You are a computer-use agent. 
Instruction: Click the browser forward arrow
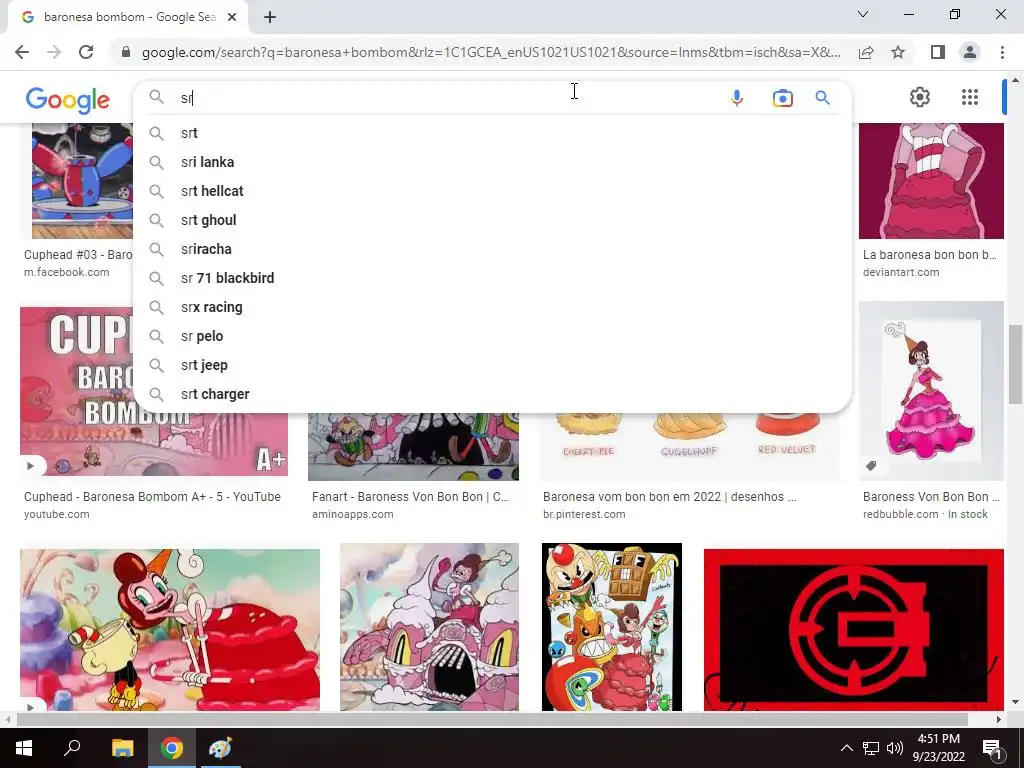(54, 52)
